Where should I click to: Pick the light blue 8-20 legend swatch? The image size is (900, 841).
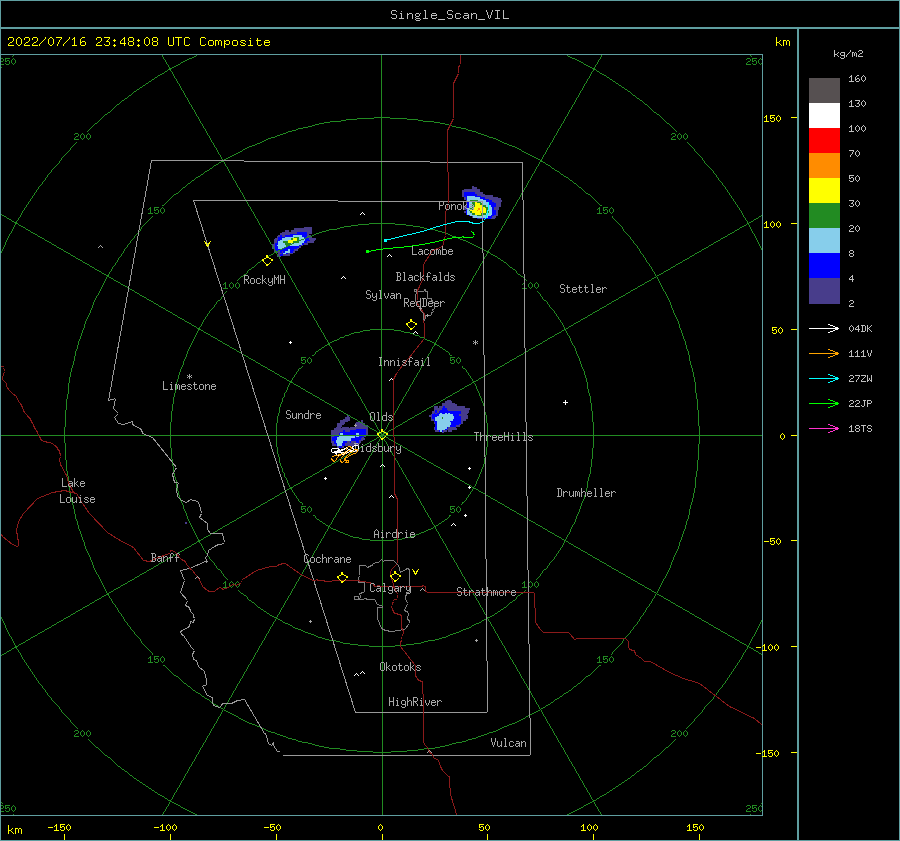tap(824, 241)
